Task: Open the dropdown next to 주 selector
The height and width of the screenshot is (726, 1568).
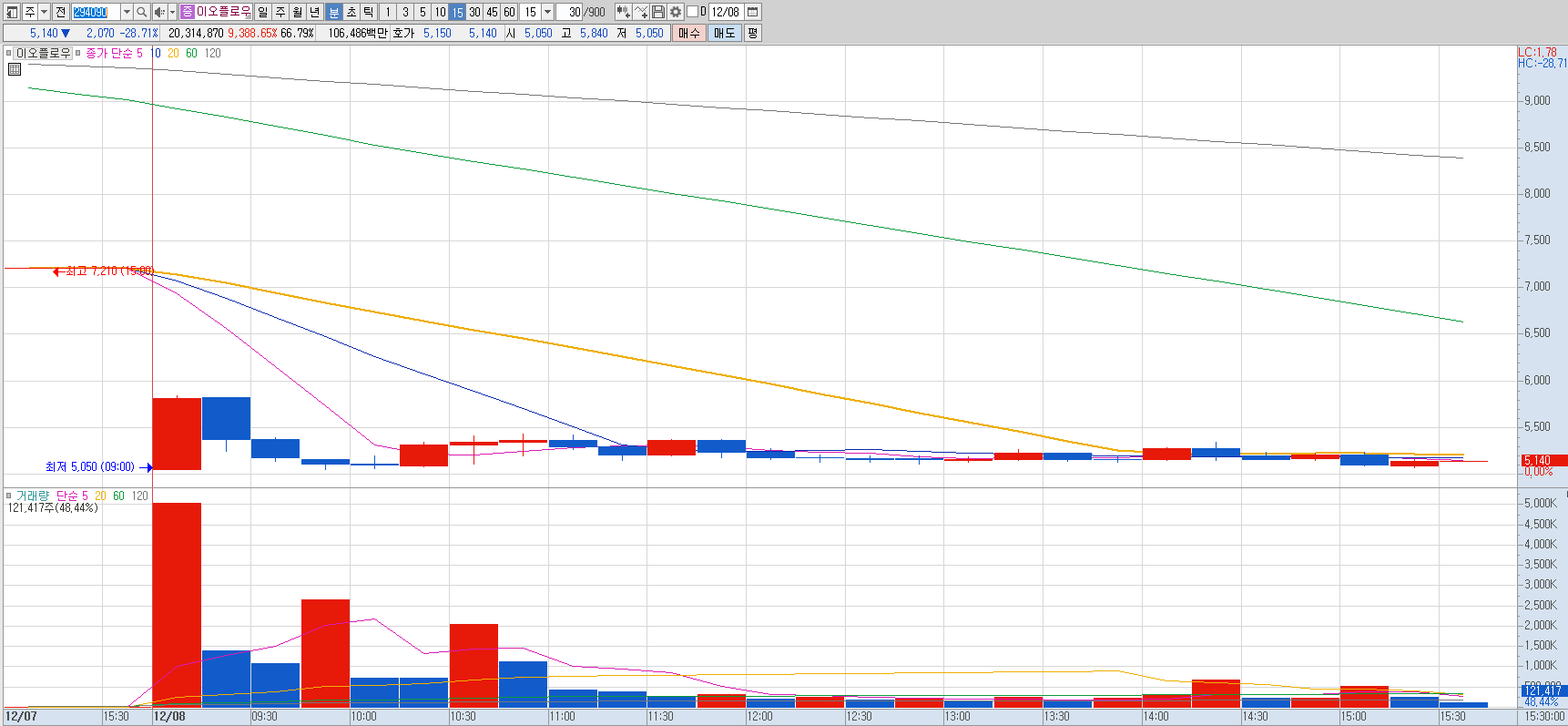Action: (x=44, y=12)
